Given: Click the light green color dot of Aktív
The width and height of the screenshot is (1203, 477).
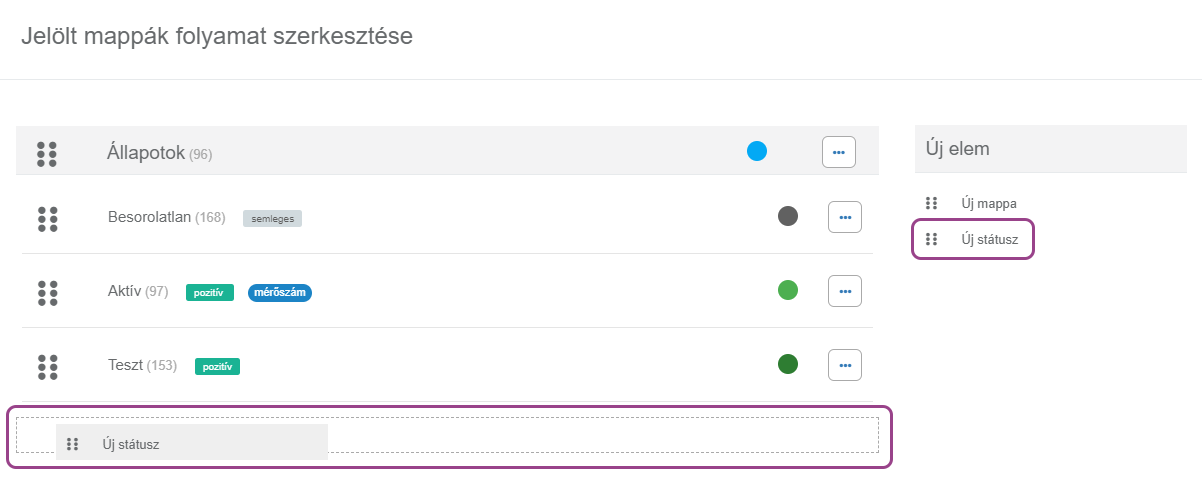Looking at the screenshot, I should pyautogui.click(x=788, y=290).
